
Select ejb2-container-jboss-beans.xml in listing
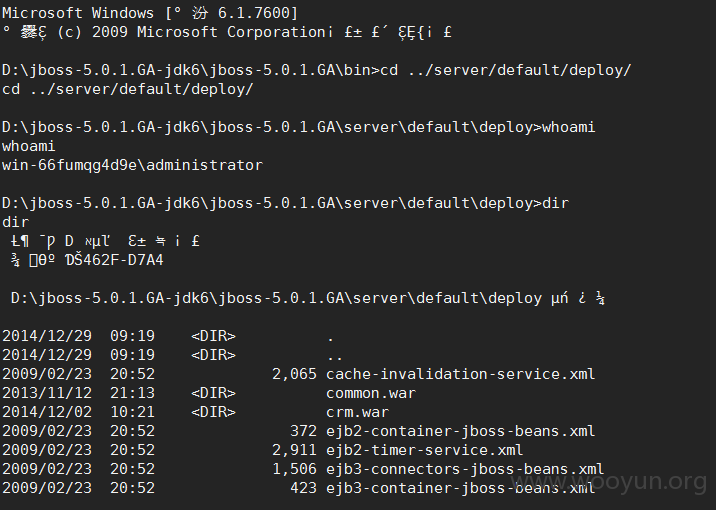click(460, 431)
